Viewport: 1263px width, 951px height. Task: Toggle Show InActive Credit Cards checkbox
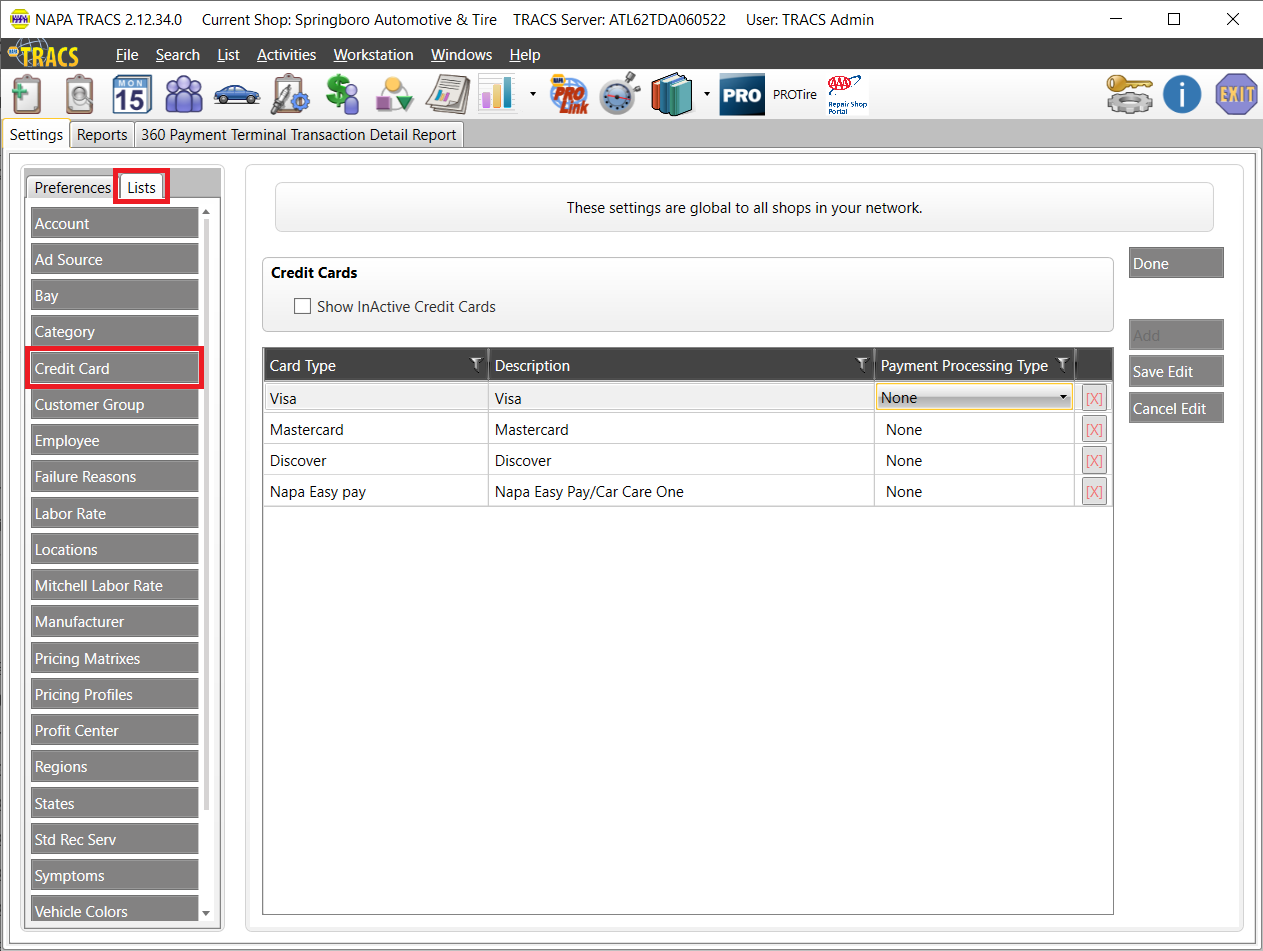point(302,307)
